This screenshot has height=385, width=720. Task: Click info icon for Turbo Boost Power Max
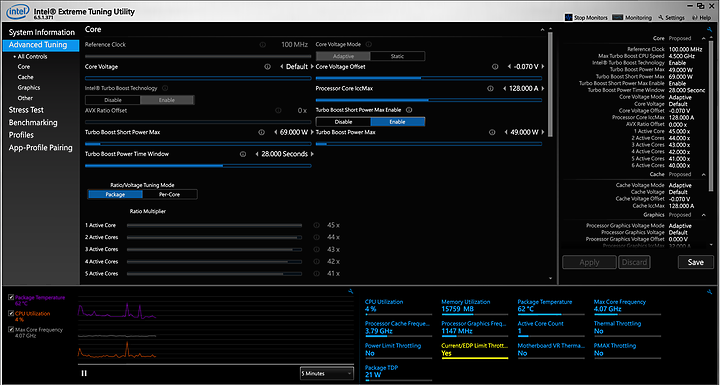click(x=492, y=132)
